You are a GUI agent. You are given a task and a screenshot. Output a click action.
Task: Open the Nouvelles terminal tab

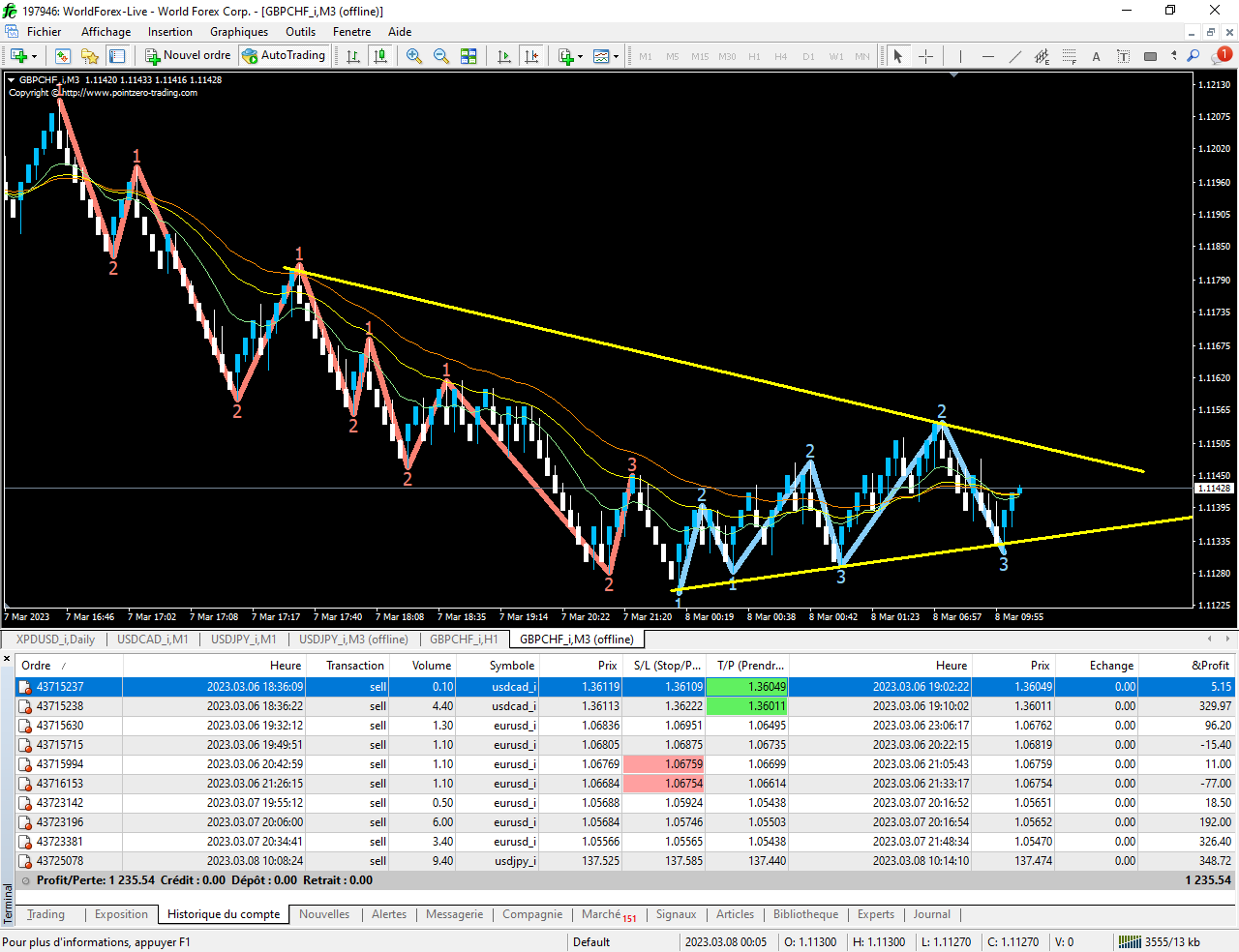324,914
